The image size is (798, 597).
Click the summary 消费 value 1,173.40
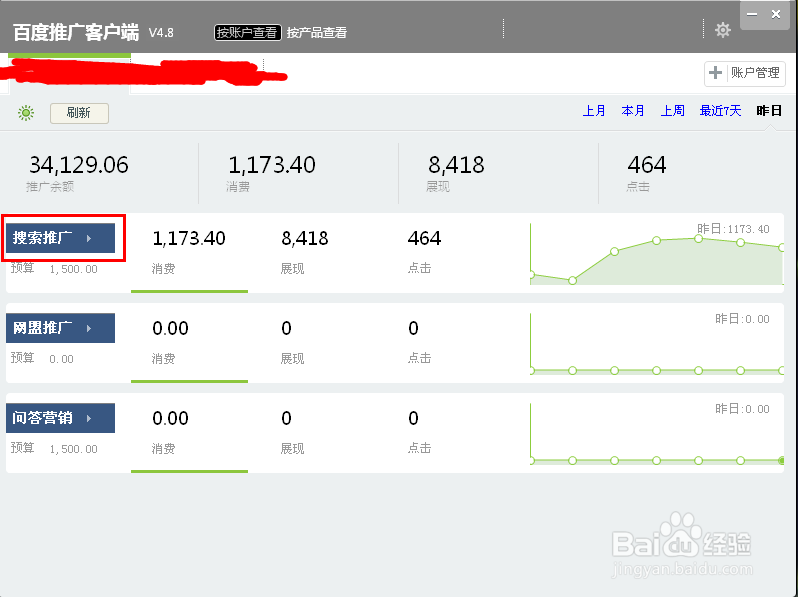(272, 165)
